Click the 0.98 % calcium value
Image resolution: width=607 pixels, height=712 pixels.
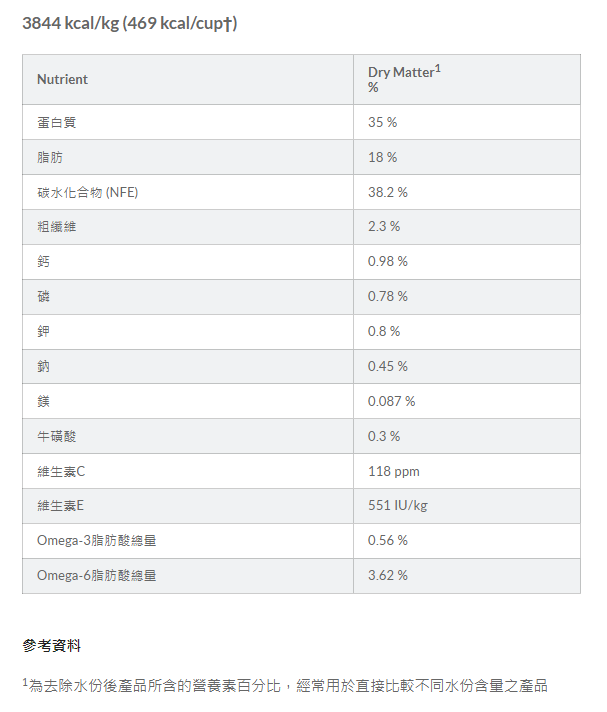coord(388,261)
